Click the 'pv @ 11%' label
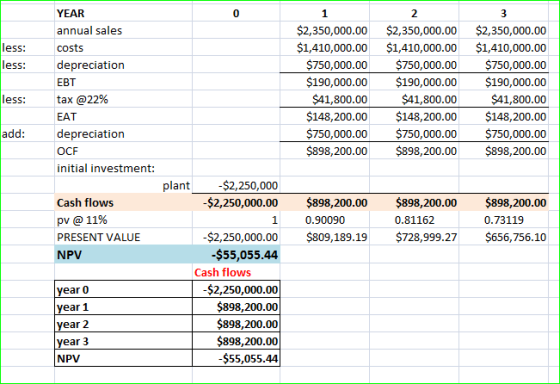This screenshot has height=384, width=560. tap(82, 220)
